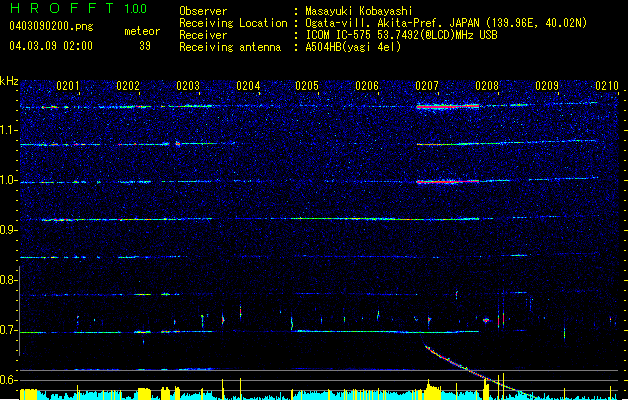Click the 1.1 frequency axis label
629x400 pixels.
[9, 130]
